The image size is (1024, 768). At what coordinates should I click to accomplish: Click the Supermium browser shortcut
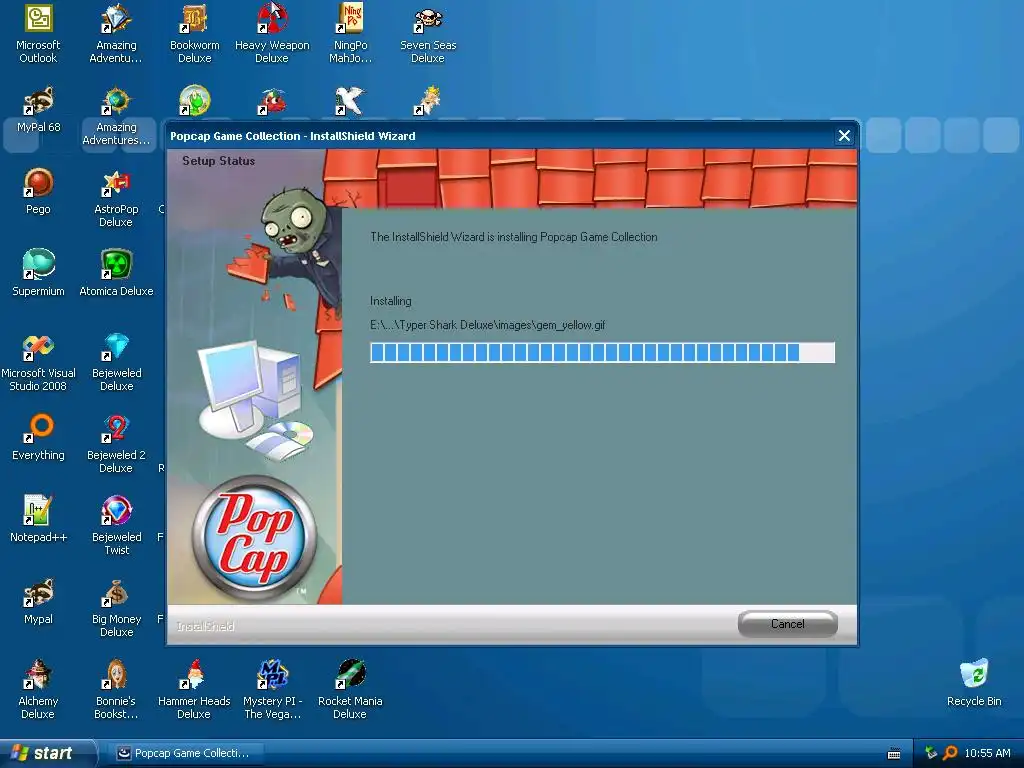pyautogui.click(x=38, y=274)
